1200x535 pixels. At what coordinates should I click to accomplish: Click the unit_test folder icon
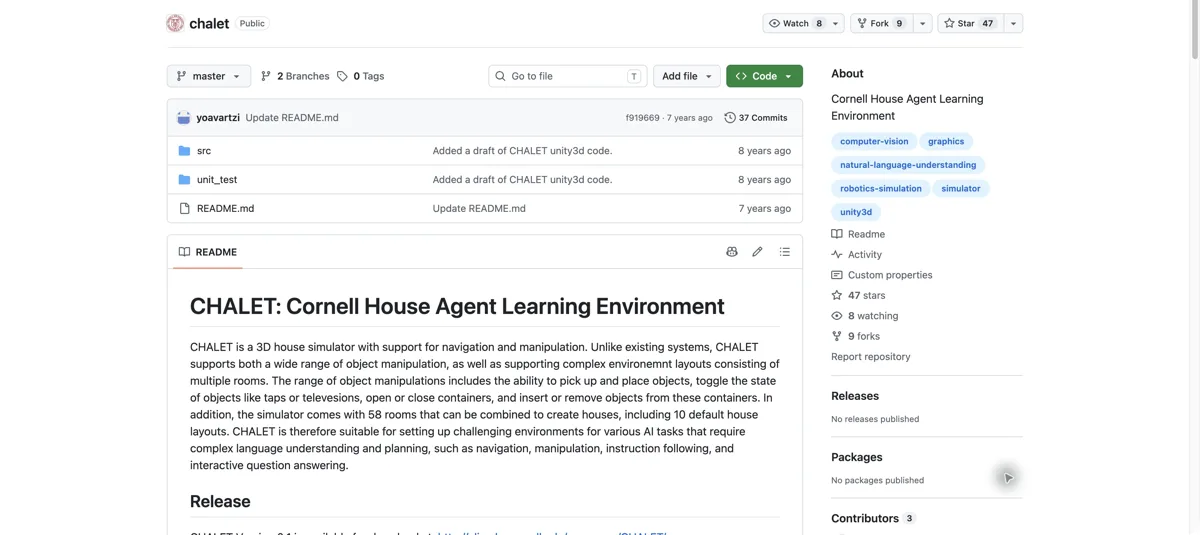(184, 180)
